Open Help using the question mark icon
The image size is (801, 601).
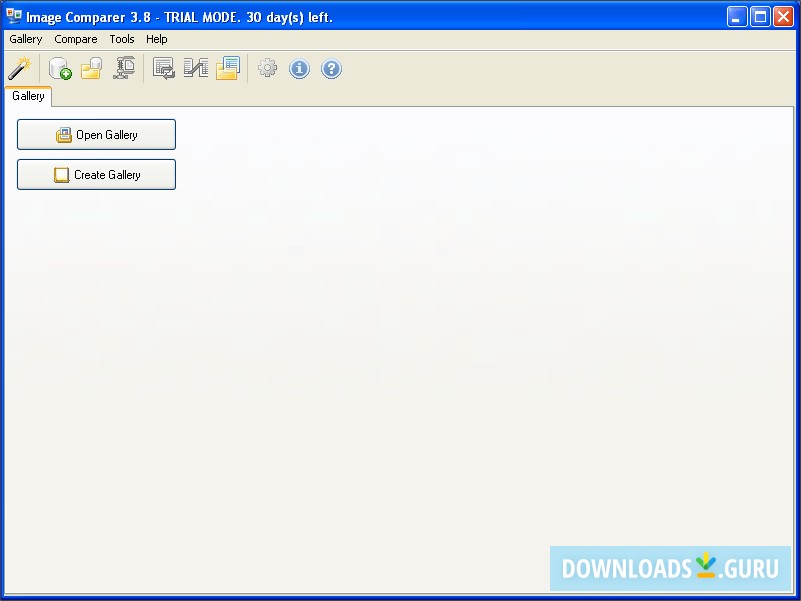pyautogui.click(x=331, y=68)
